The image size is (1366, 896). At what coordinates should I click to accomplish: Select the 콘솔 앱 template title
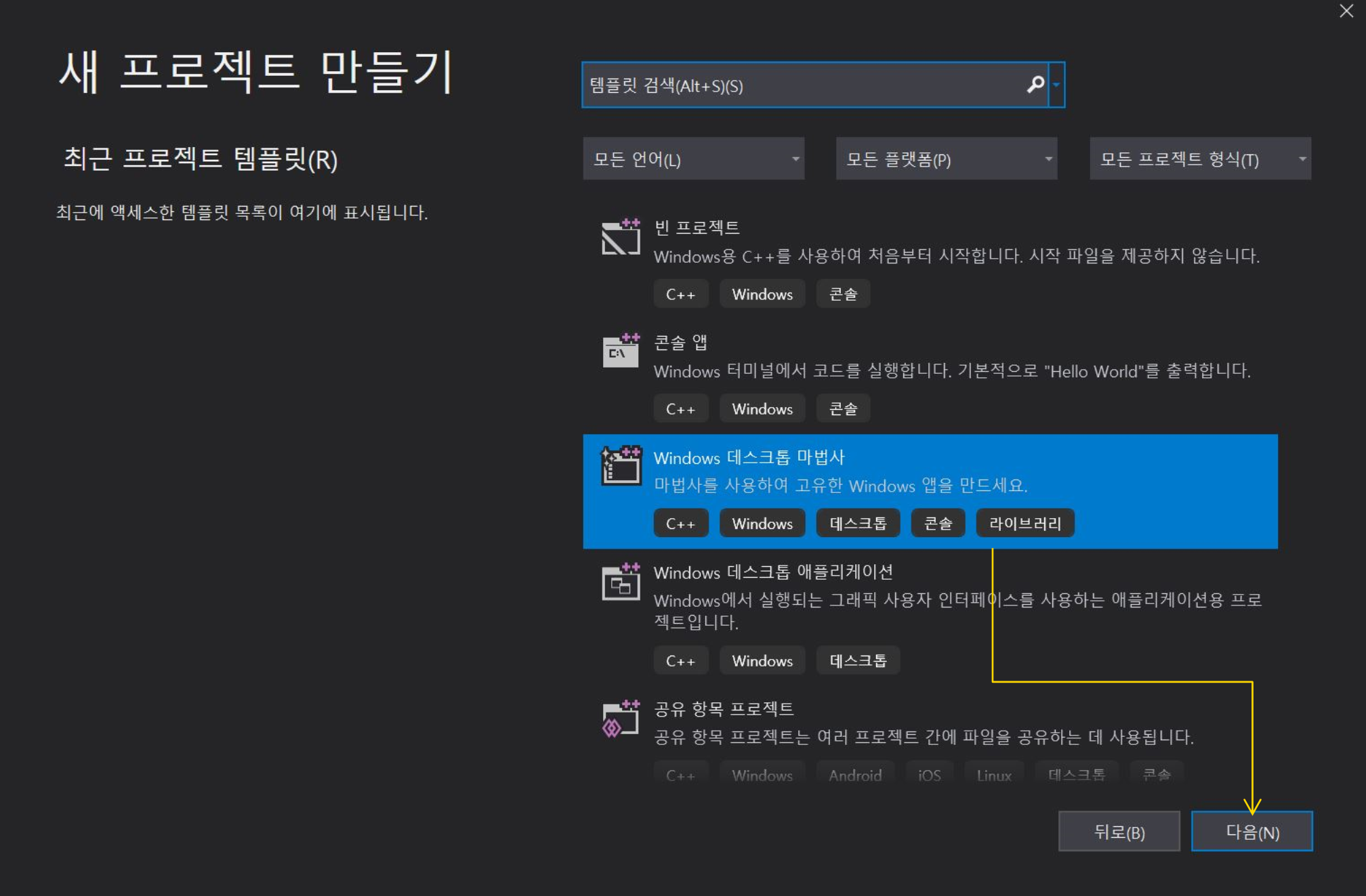tap(680, 343)
